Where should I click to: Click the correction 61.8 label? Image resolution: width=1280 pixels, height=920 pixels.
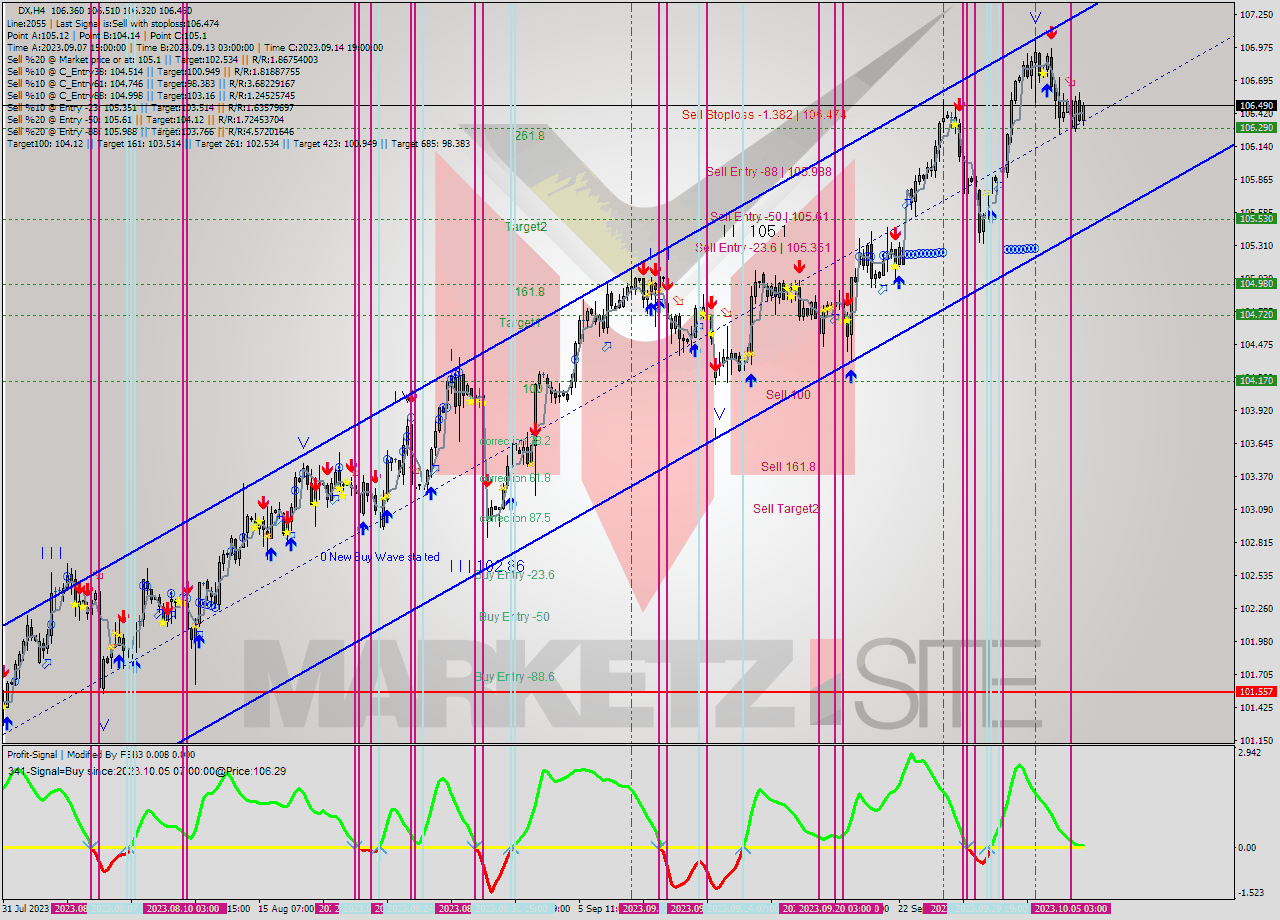click(515, 478)
